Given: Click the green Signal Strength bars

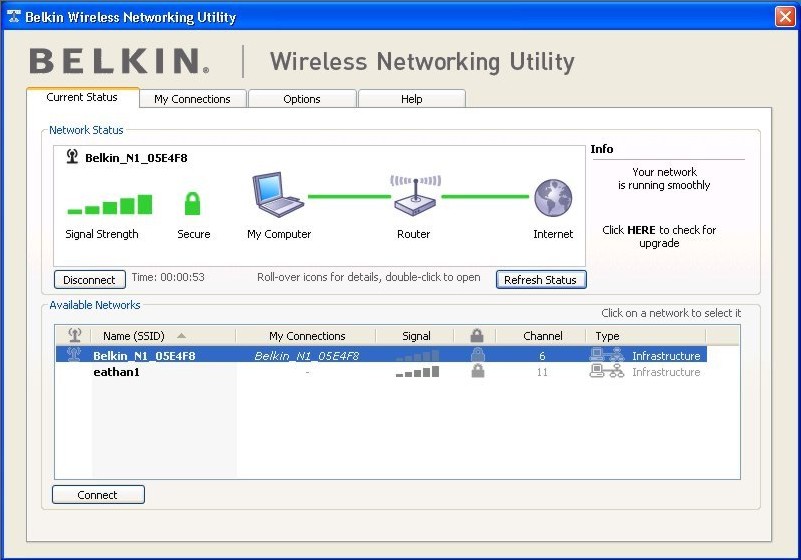Looking at the screenshot, I should (110, 204).
